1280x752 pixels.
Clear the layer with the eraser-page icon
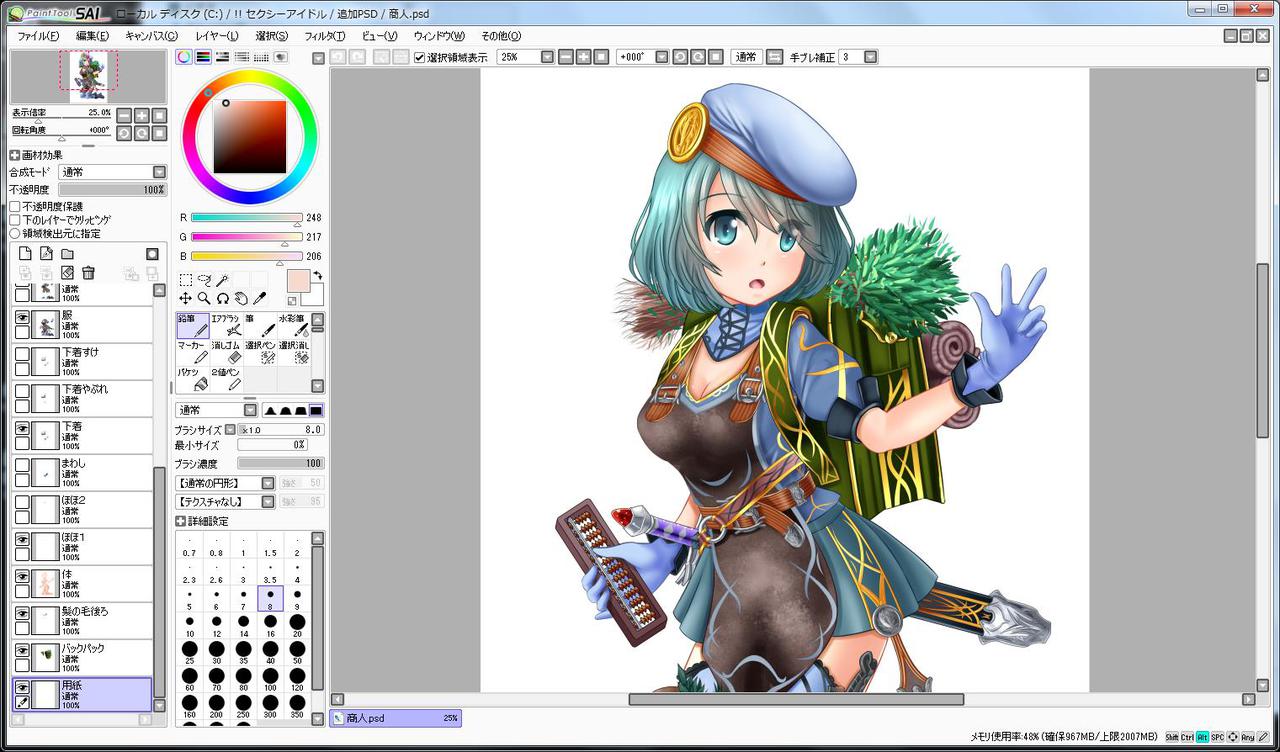pos(67,272)
